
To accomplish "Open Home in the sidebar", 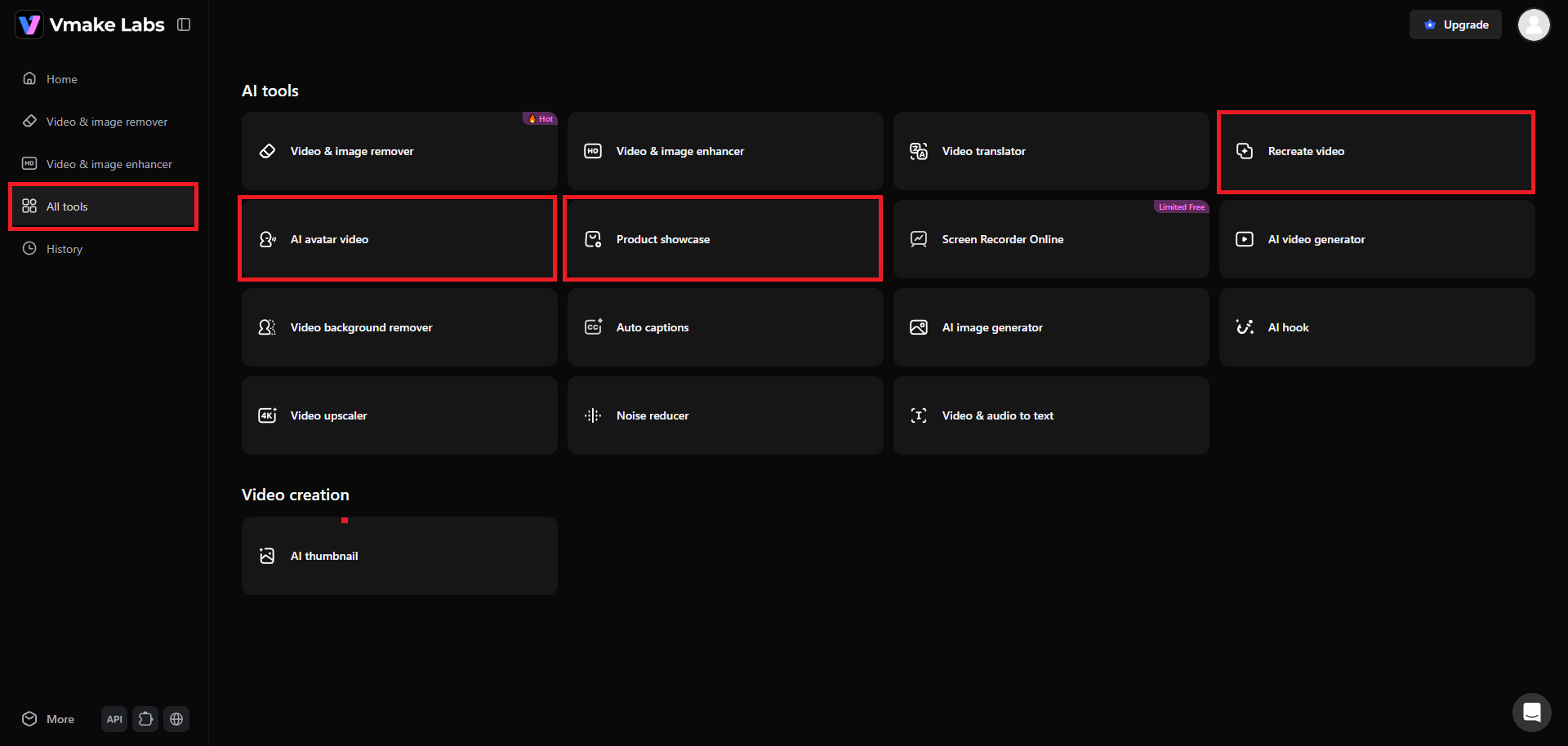I will (104, 79).
